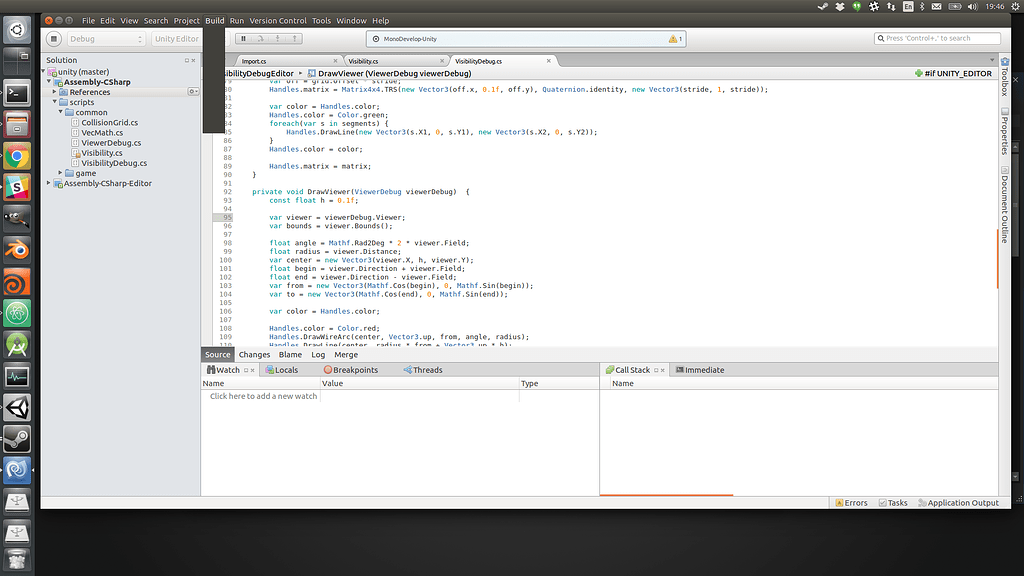This screenshot has width=1024, height=576.
Task: Launch Unity from the dock
Action: pos(17,407)
